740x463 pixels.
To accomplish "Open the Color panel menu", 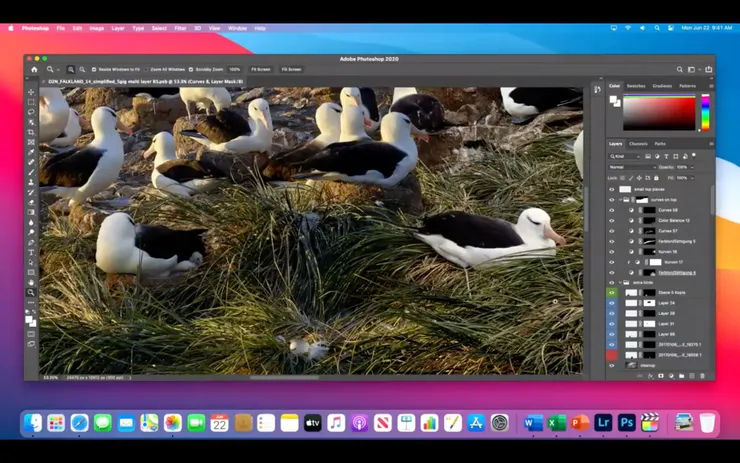I will (x=711, y=86).
